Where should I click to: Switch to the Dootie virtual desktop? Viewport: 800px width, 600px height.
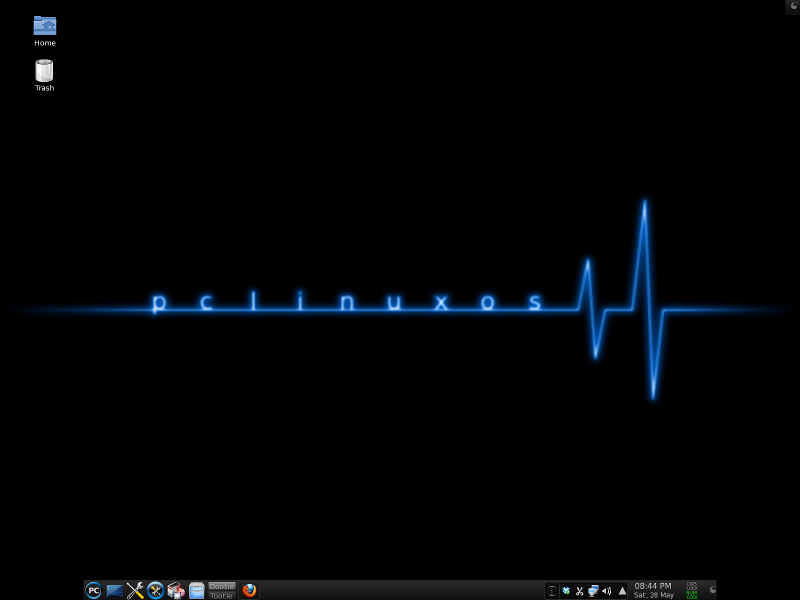click(221, 586)
